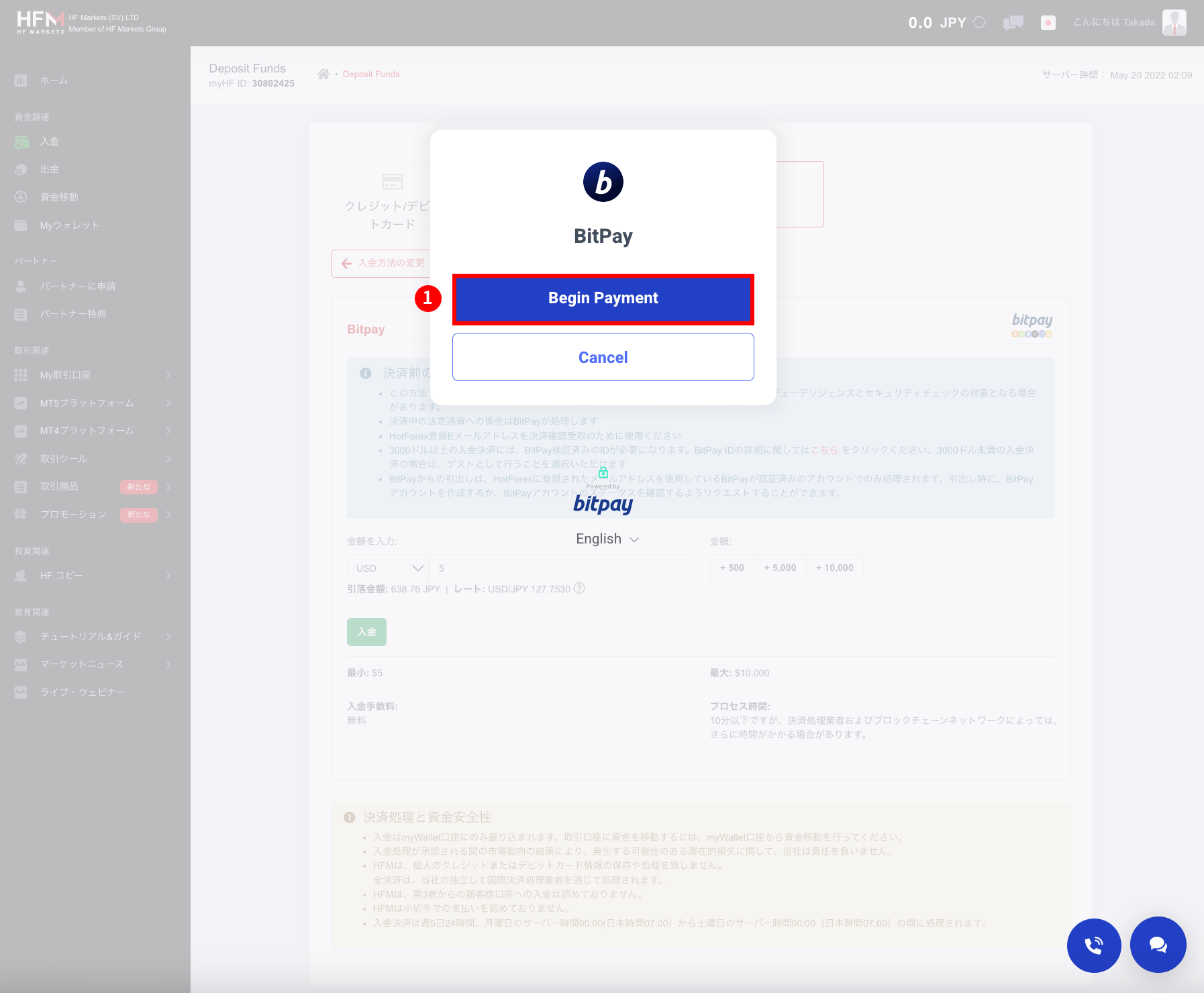Open 資金移動 via its transfer icon
Viewport: 1204px width, 993px height.
(x=21, y=197)
